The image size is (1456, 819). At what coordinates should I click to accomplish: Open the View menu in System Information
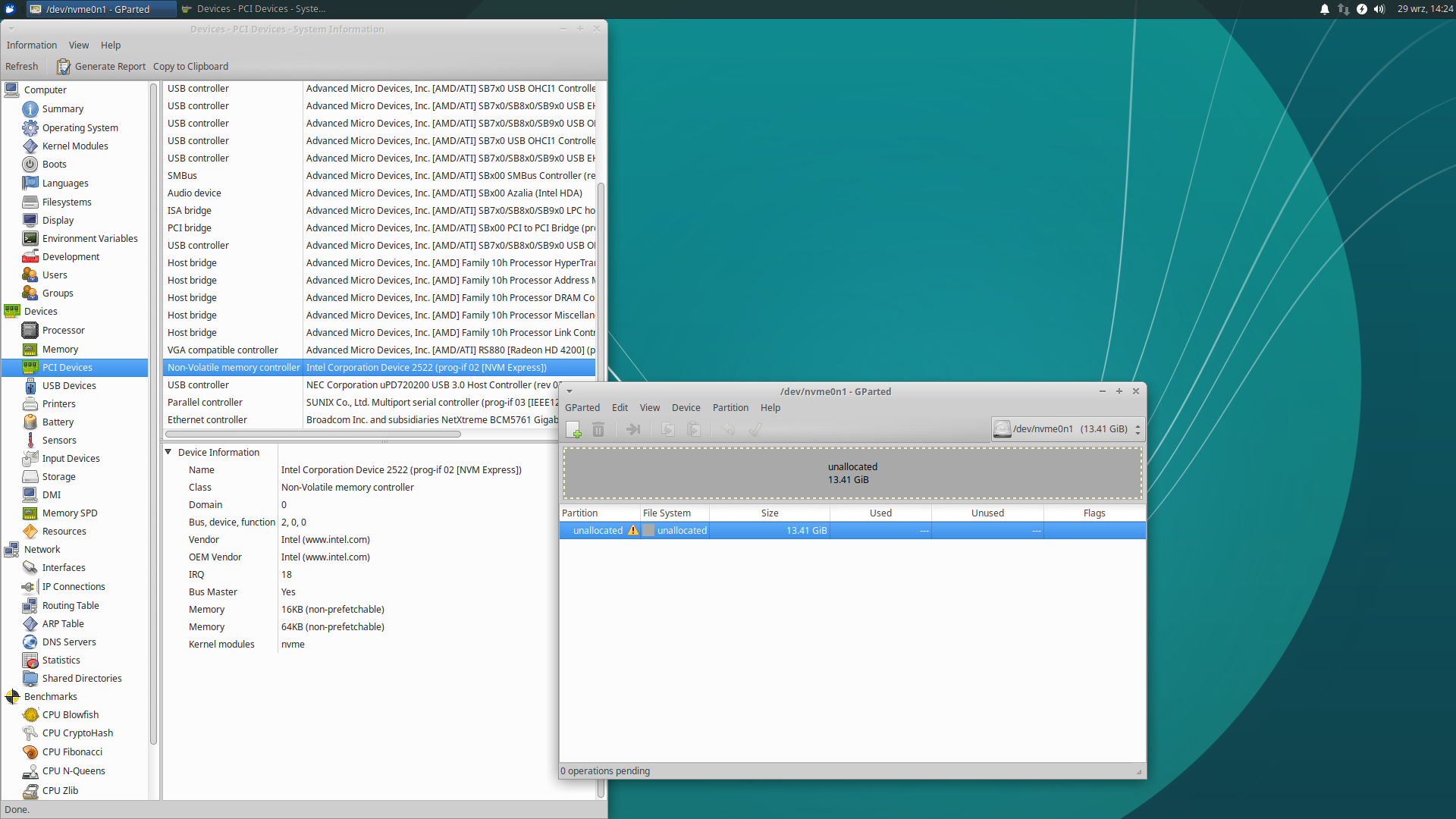(x=79, y=45)
